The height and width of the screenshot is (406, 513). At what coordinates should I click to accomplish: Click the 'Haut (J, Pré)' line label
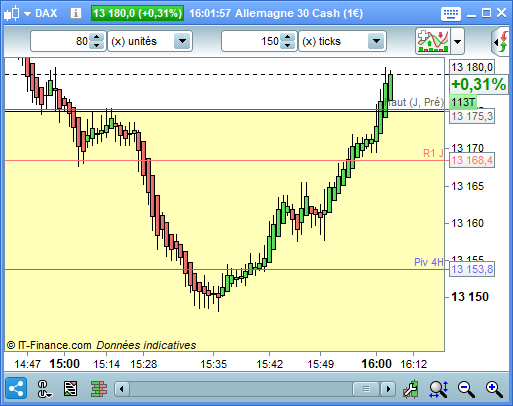coord(414,102)
